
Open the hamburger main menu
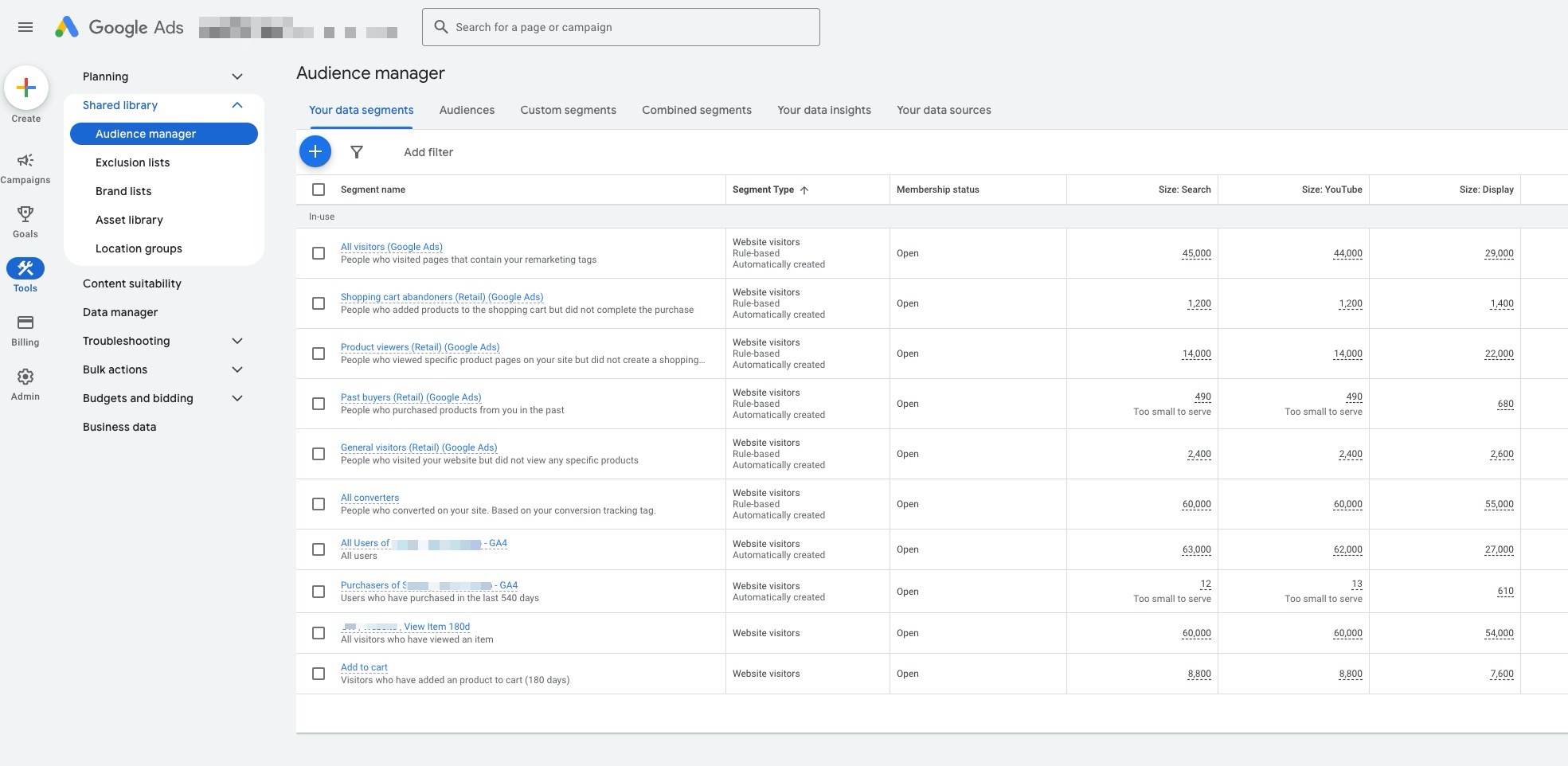25,27
